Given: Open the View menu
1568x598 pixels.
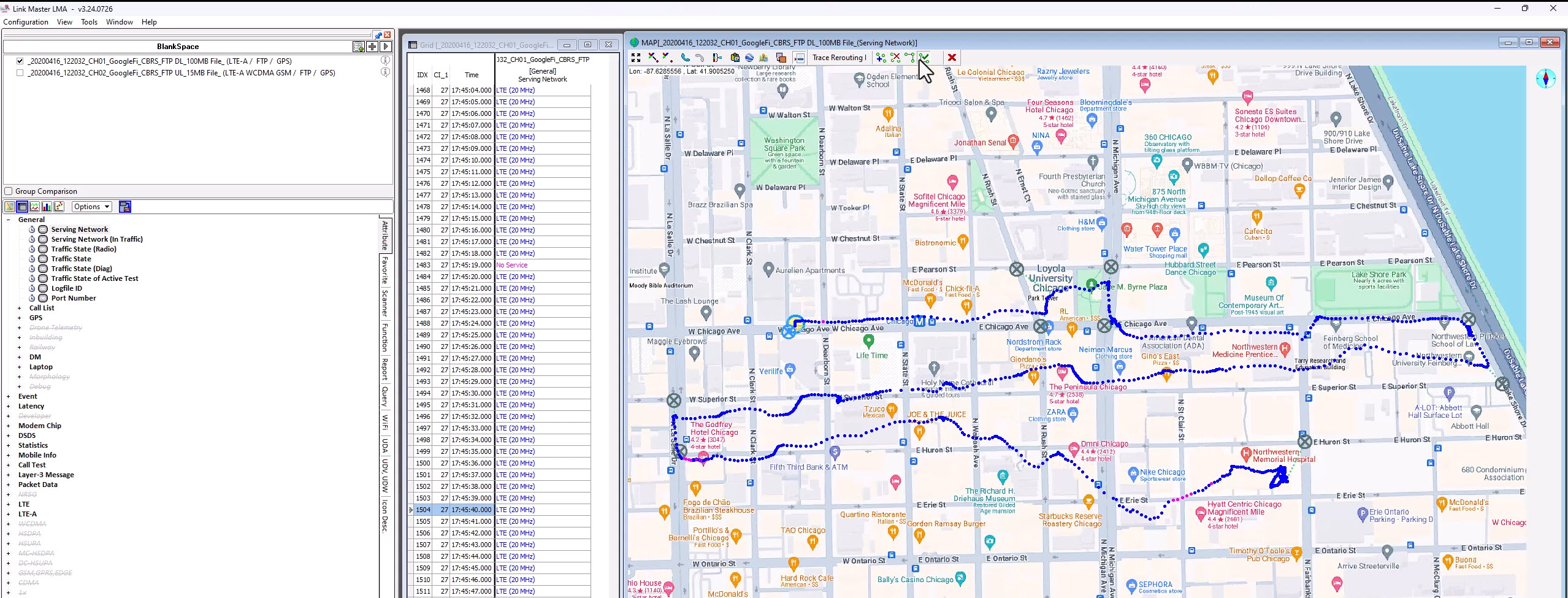Looking at the screenshot, I should pos(64,22).
